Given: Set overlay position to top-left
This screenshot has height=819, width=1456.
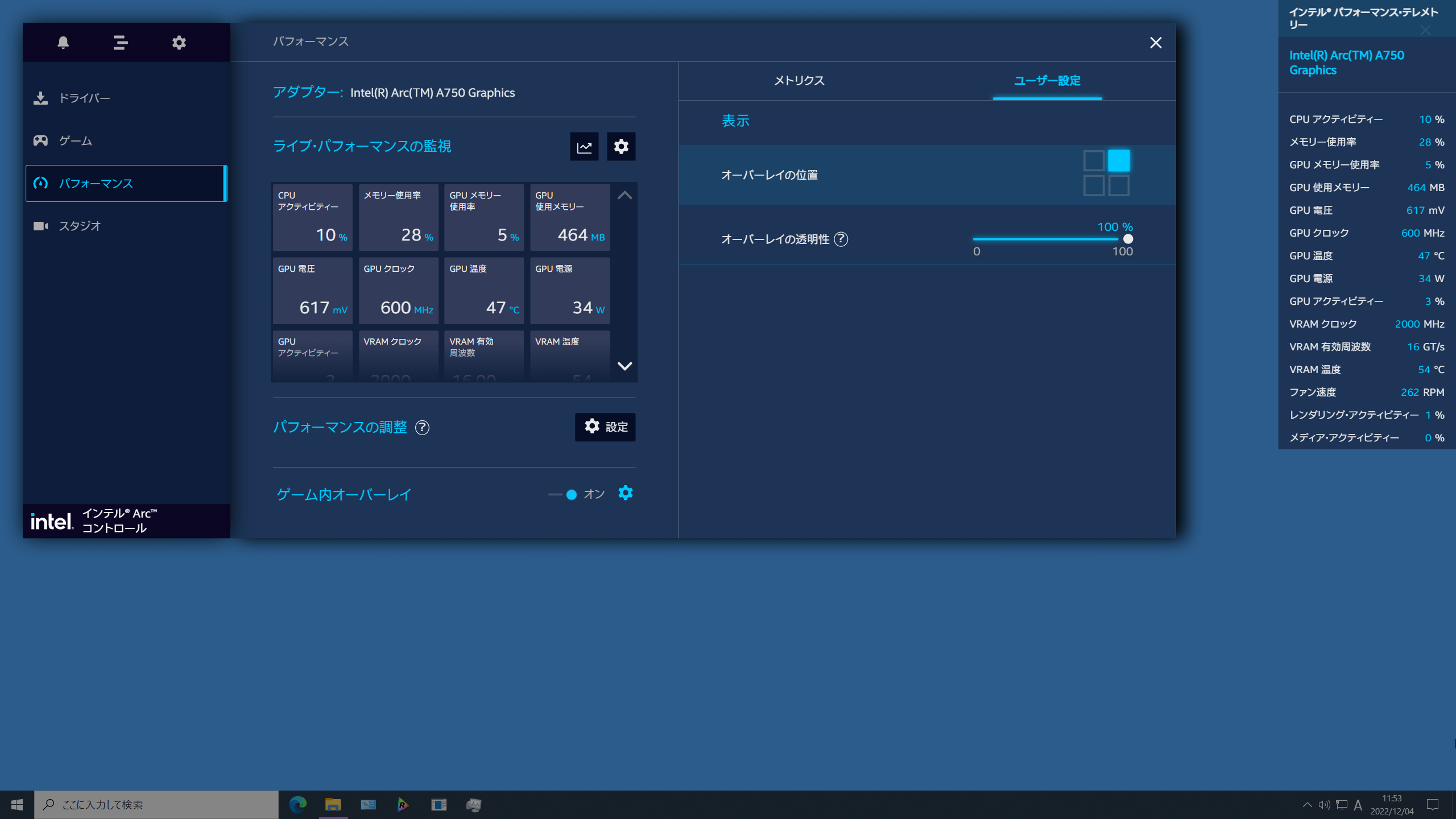Looking at the screenshot, I should 1094,161.
